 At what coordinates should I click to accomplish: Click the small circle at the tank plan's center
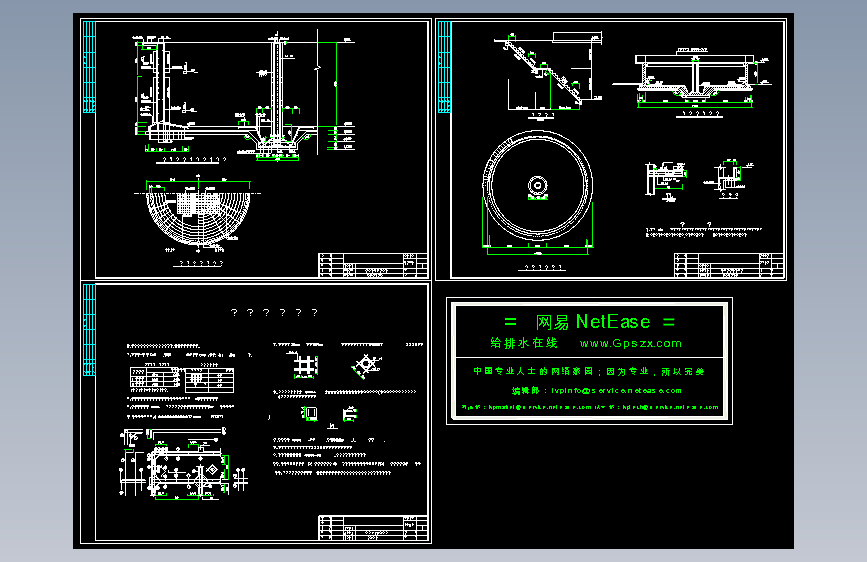[x=537, y=185]
